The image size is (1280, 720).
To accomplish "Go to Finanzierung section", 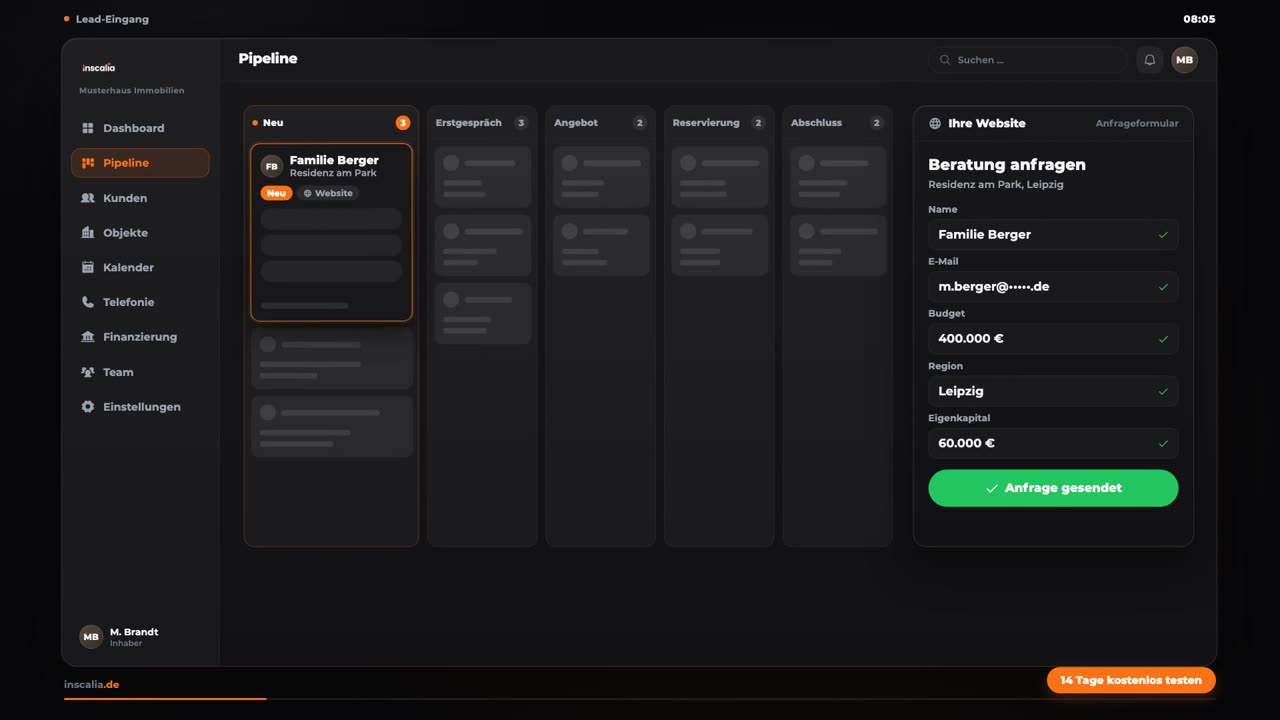I will click(140, 337).
